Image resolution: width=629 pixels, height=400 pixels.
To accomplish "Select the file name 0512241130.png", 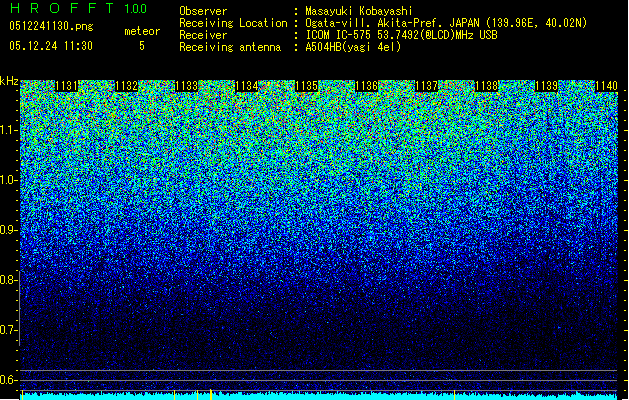I will (x=51, y=26).
